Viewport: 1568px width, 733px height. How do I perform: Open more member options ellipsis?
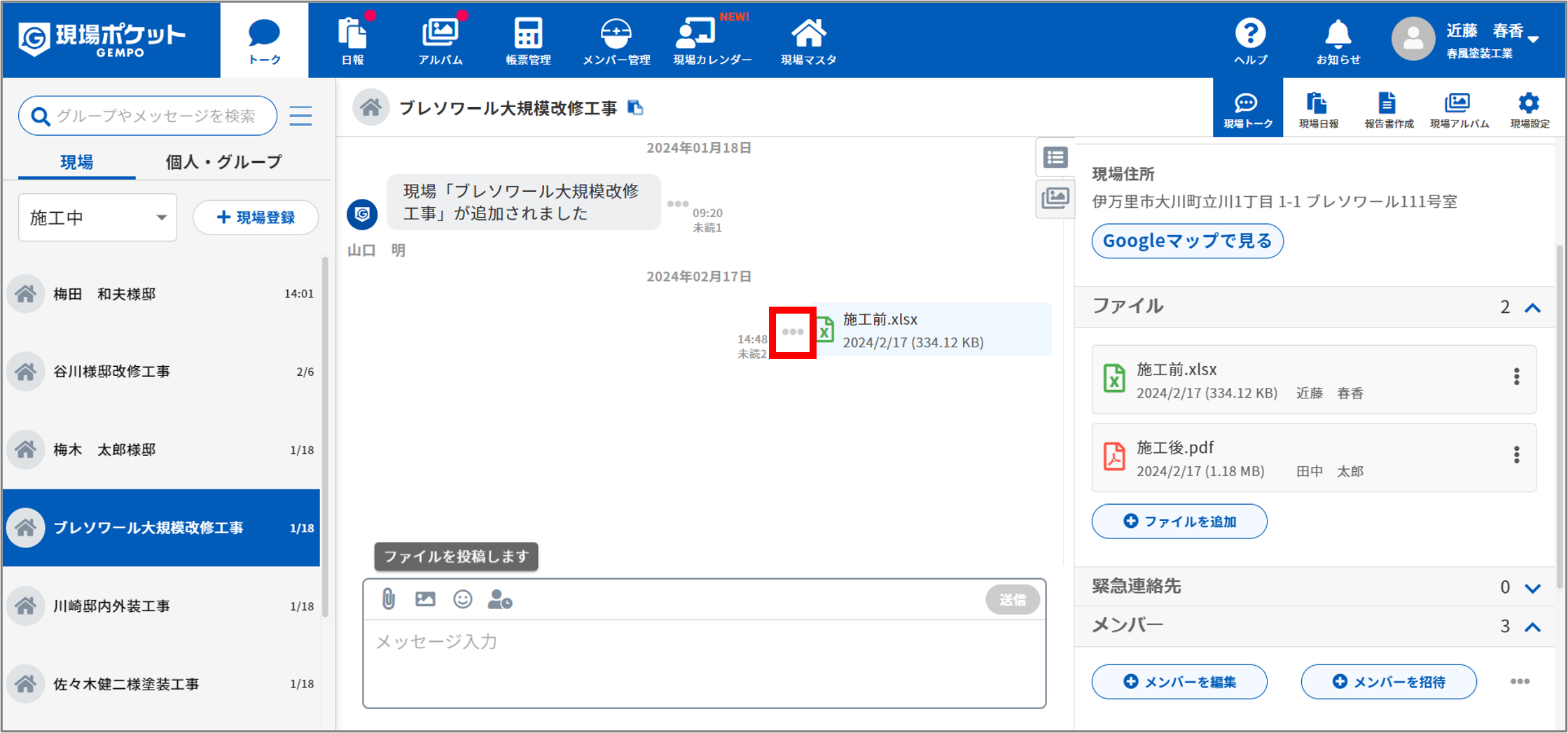click(x=1520, y=681)
